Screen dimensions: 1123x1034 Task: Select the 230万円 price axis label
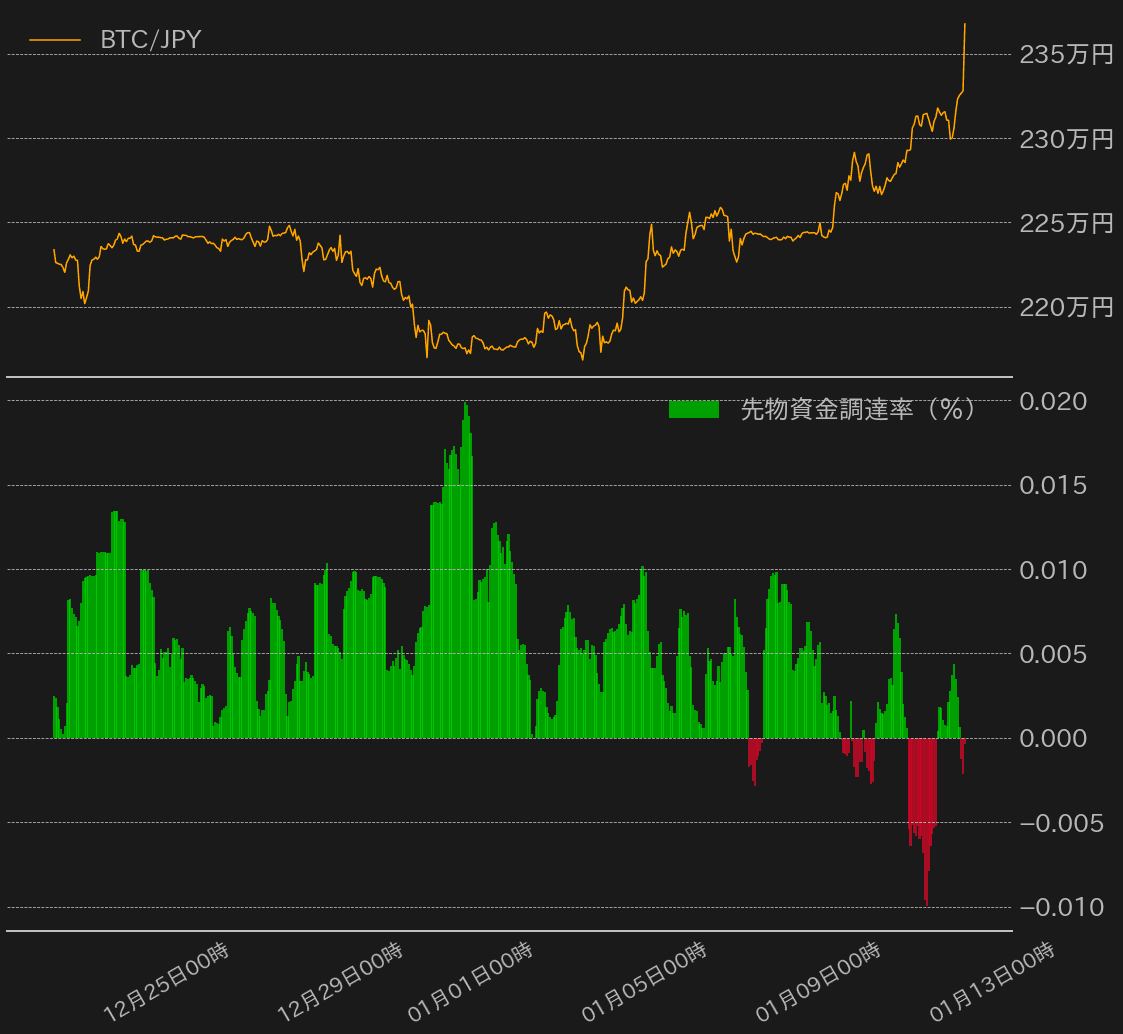click(1066, 139)
